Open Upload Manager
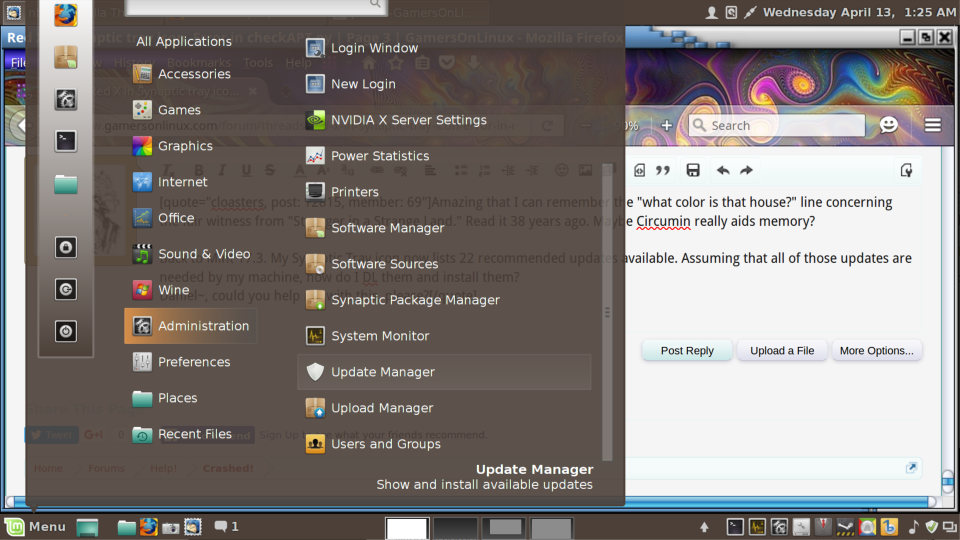This screenshot has height=540, width=960. pyautogui.click(x=444, y=408)
